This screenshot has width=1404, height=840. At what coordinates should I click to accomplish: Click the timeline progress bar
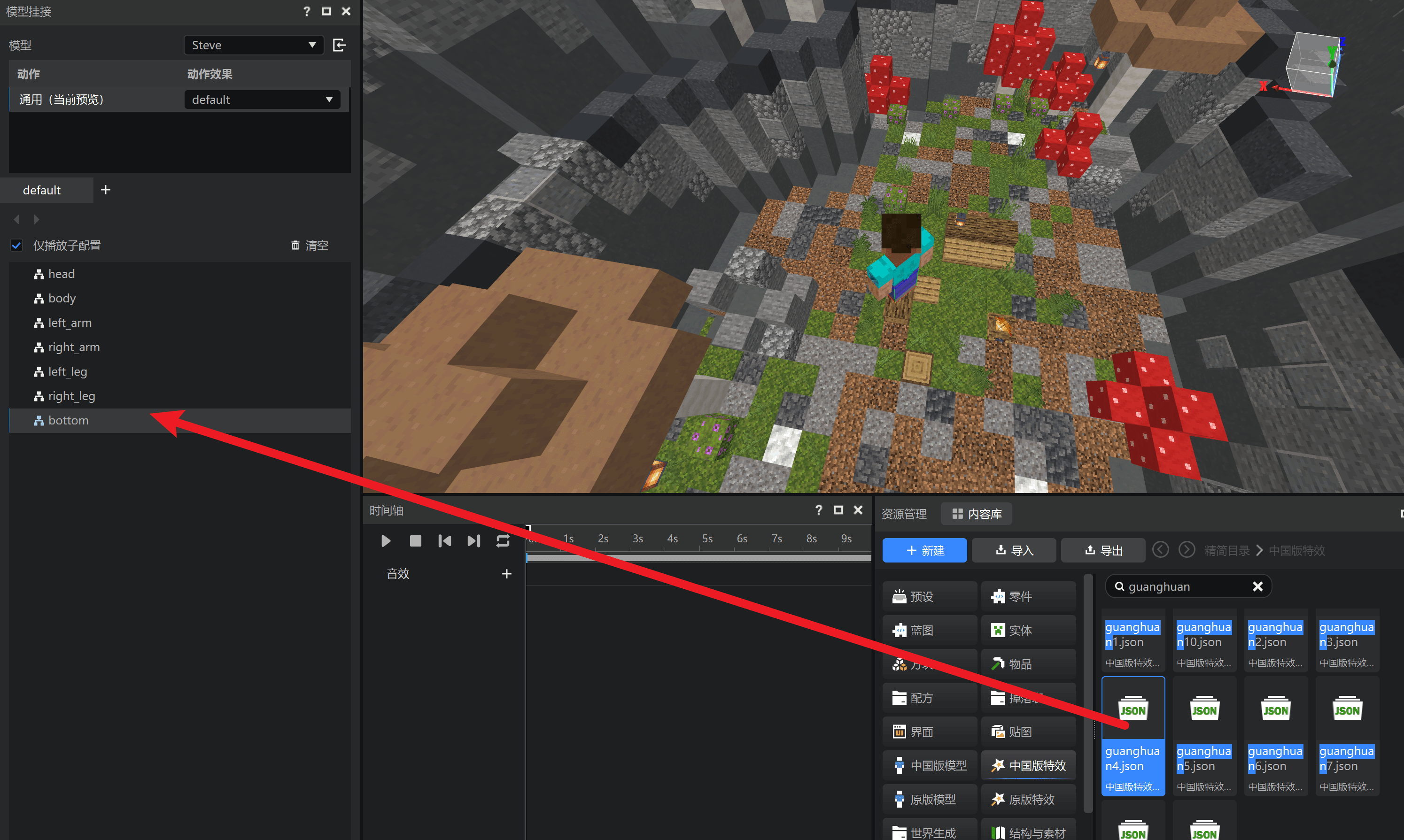click(698, 558)
